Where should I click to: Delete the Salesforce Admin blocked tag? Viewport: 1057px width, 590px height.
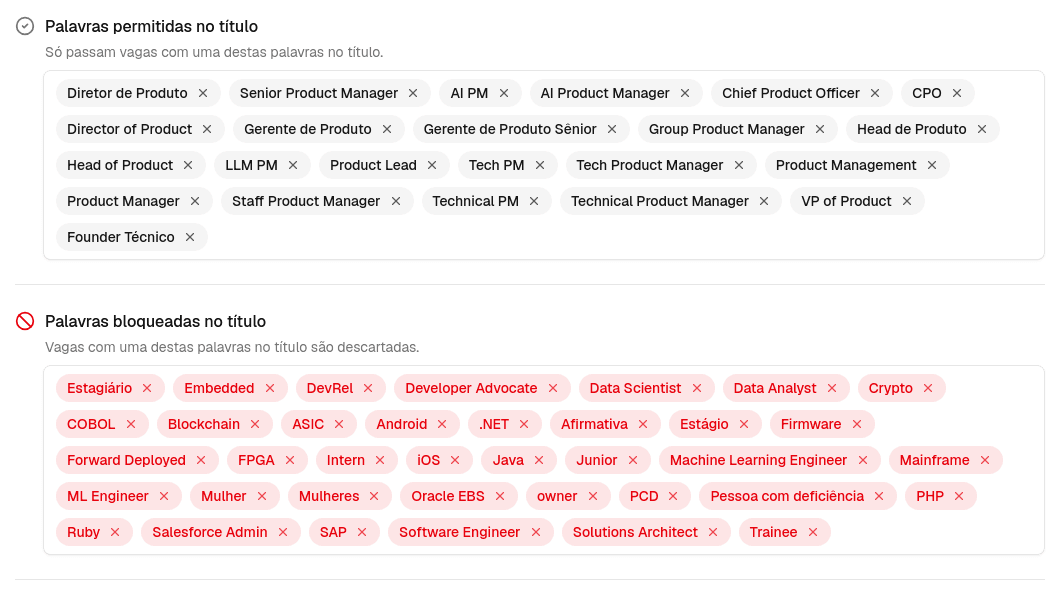283,532
